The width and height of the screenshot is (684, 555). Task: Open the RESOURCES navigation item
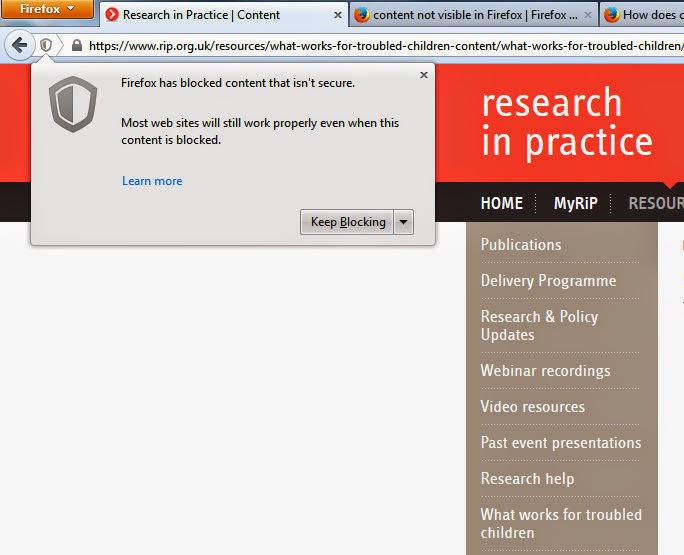656,203
